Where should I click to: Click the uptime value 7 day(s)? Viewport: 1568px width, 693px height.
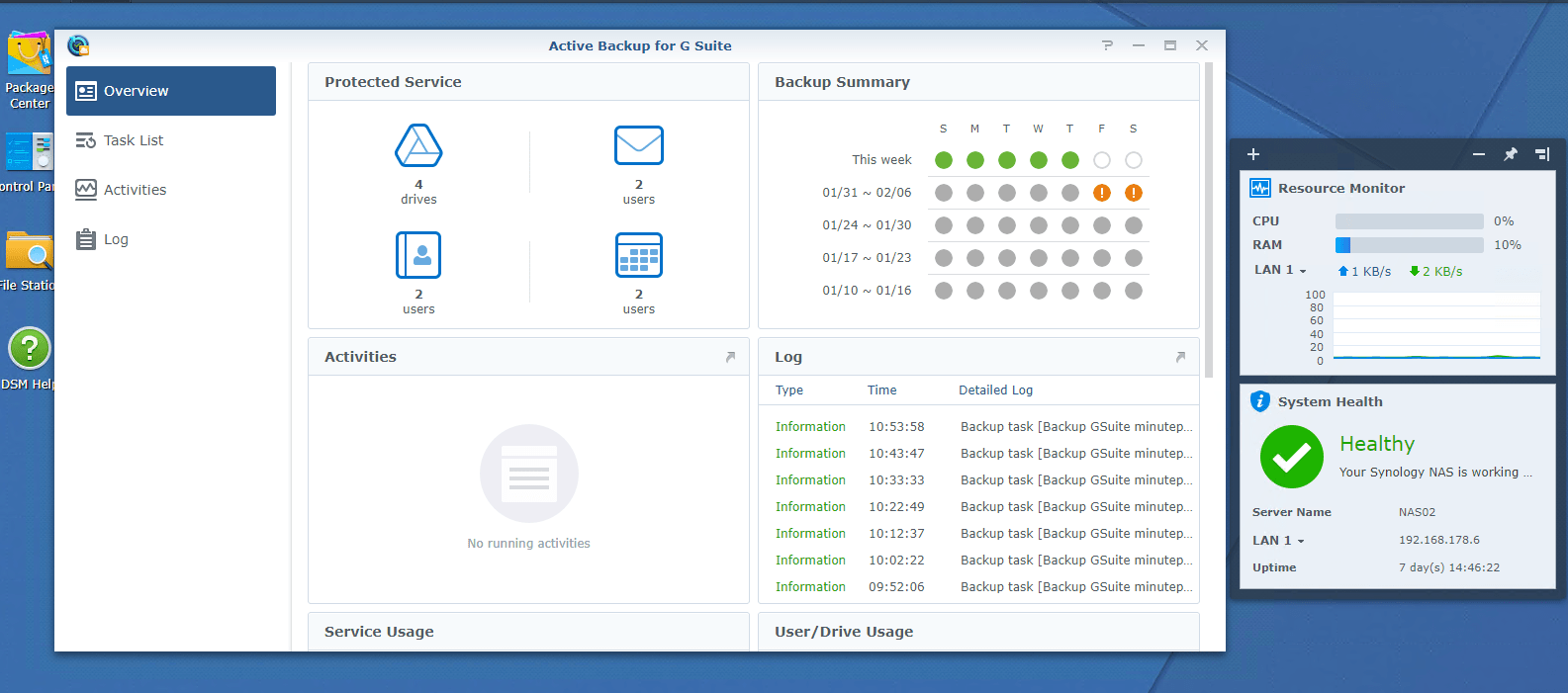pyautogui.click(x=1449, y=567)
